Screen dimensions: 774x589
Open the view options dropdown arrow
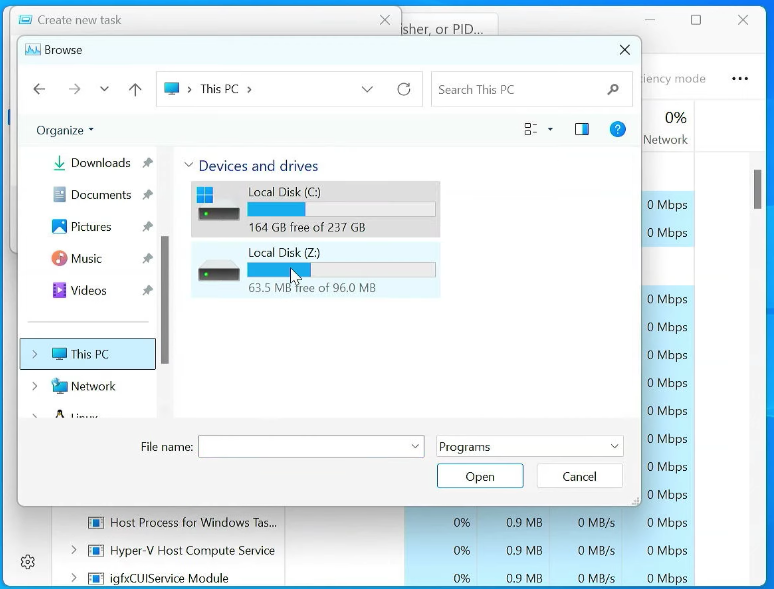550,129
